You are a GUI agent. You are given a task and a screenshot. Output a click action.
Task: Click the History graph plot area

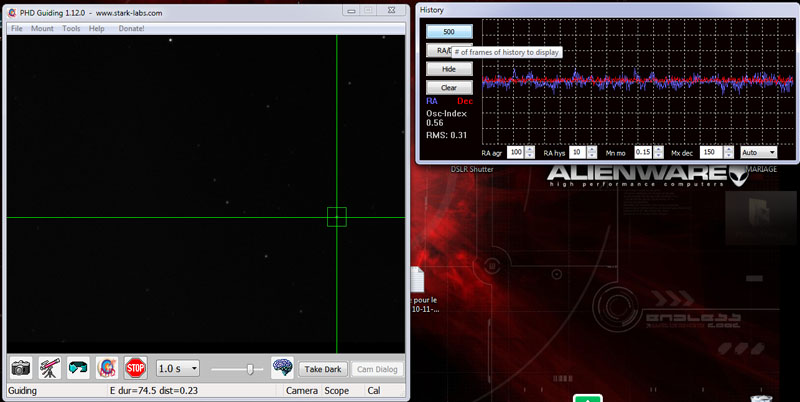tap(638, 82)
